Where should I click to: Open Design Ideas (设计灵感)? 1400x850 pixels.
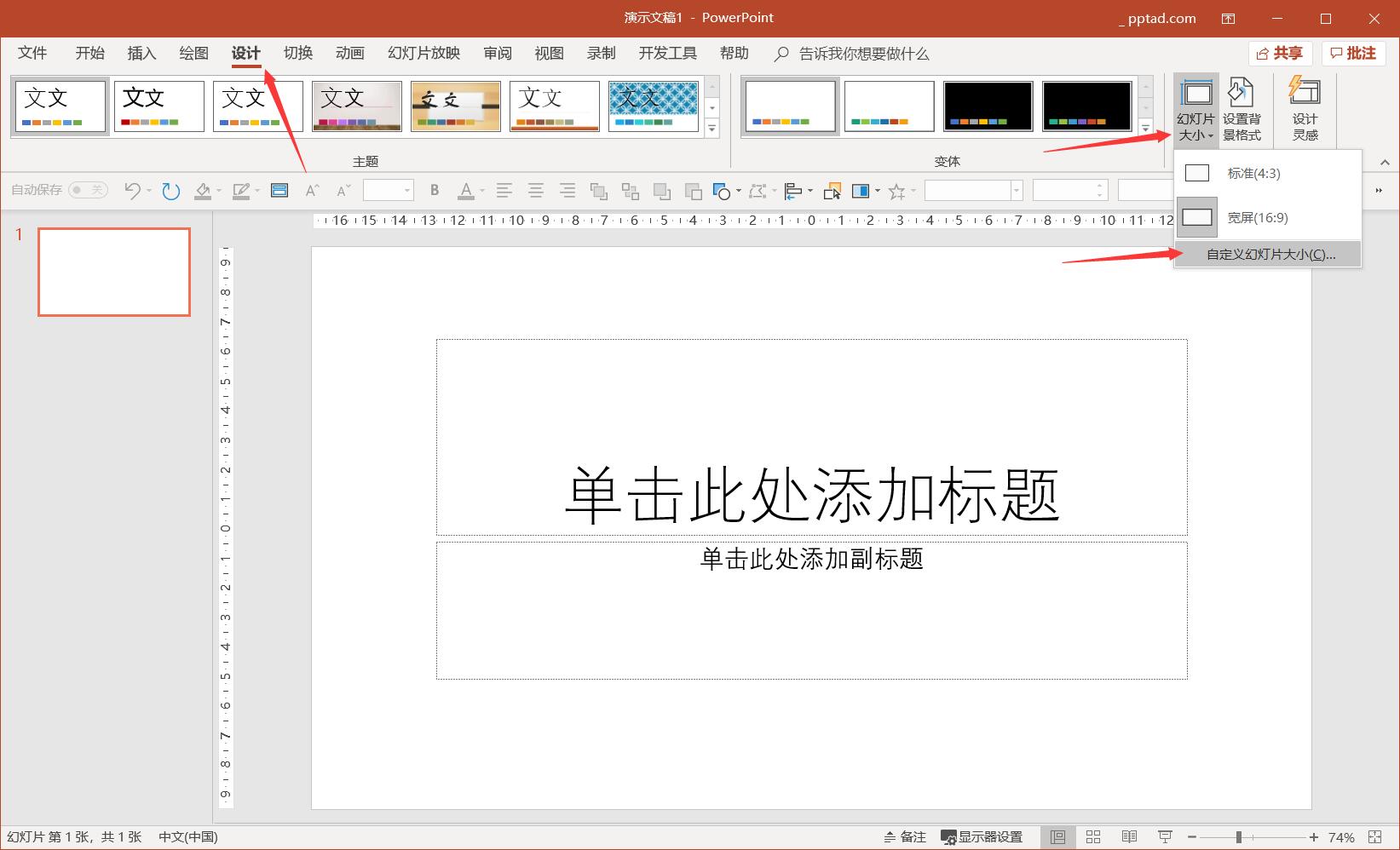(x=1305, y=111)
